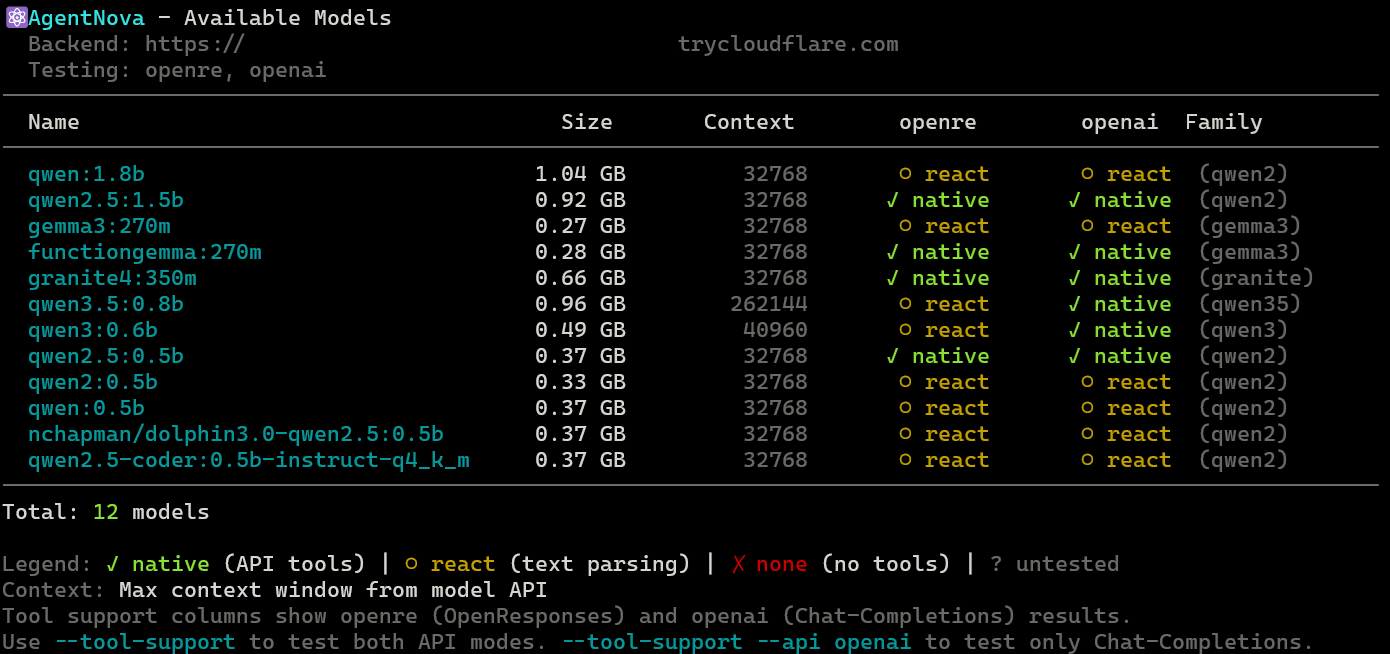Click openre 'react' status for qwen3.5:0.8b
The height and width of the screenshot is (654, 1390).
[x=944, y=304]
